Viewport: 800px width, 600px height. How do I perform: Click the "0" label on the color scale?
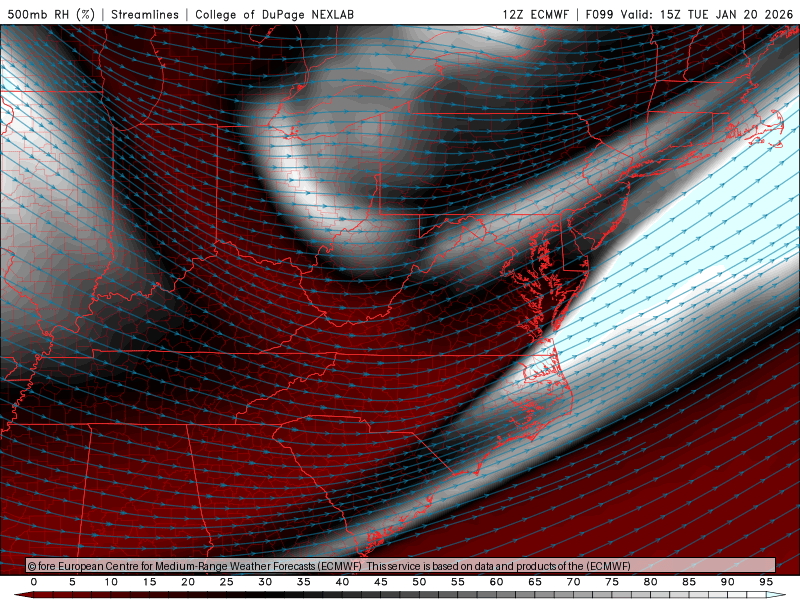click(x=34, y=582)
